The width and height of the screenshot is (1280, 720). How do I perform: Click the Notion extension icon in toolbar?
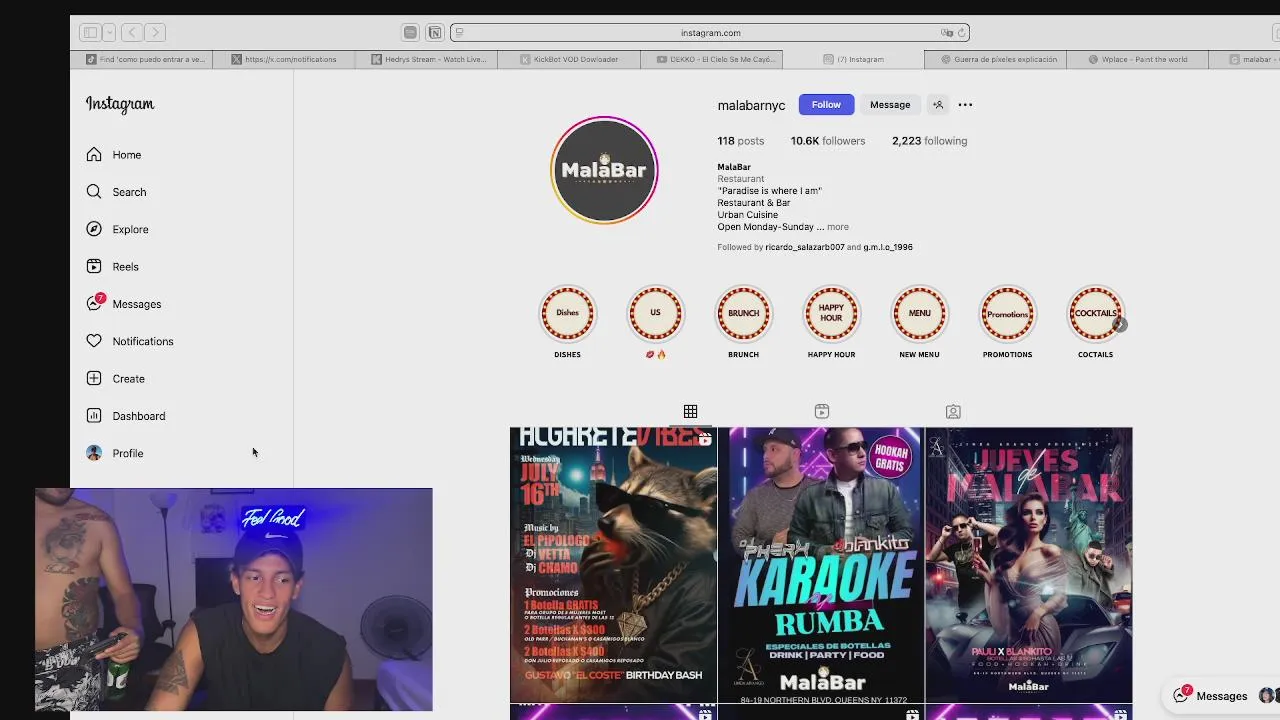[435, 33]
